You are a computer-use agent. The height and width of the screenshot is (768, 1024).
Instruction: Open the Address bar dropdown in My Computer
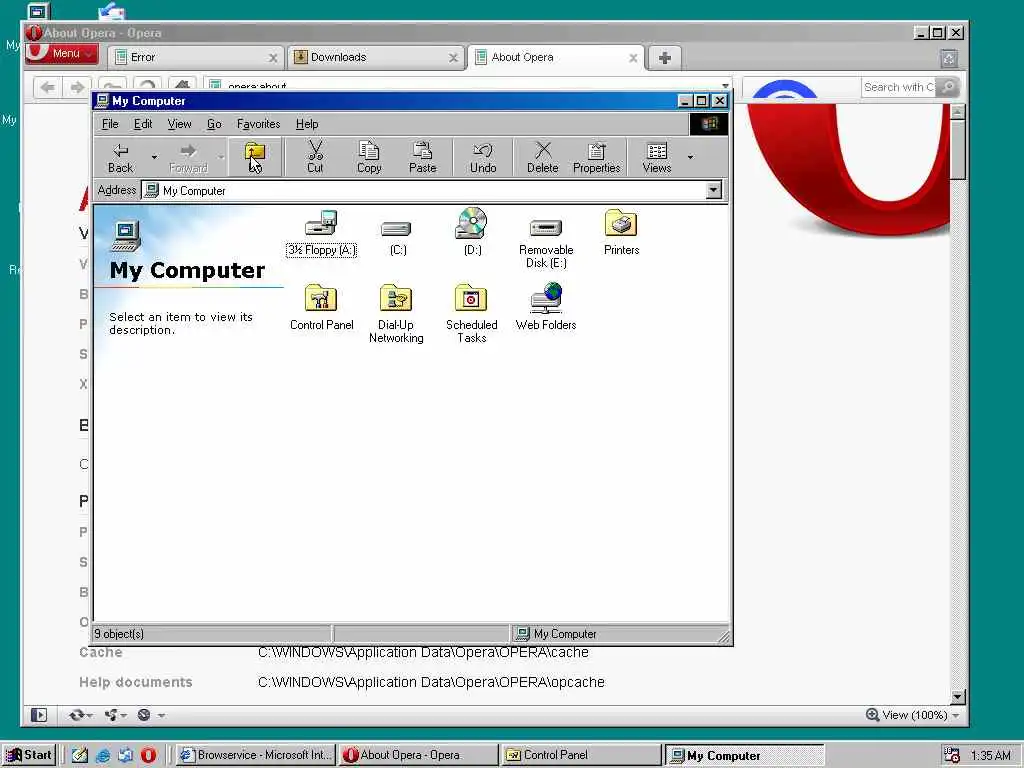[x=714, y=191]
